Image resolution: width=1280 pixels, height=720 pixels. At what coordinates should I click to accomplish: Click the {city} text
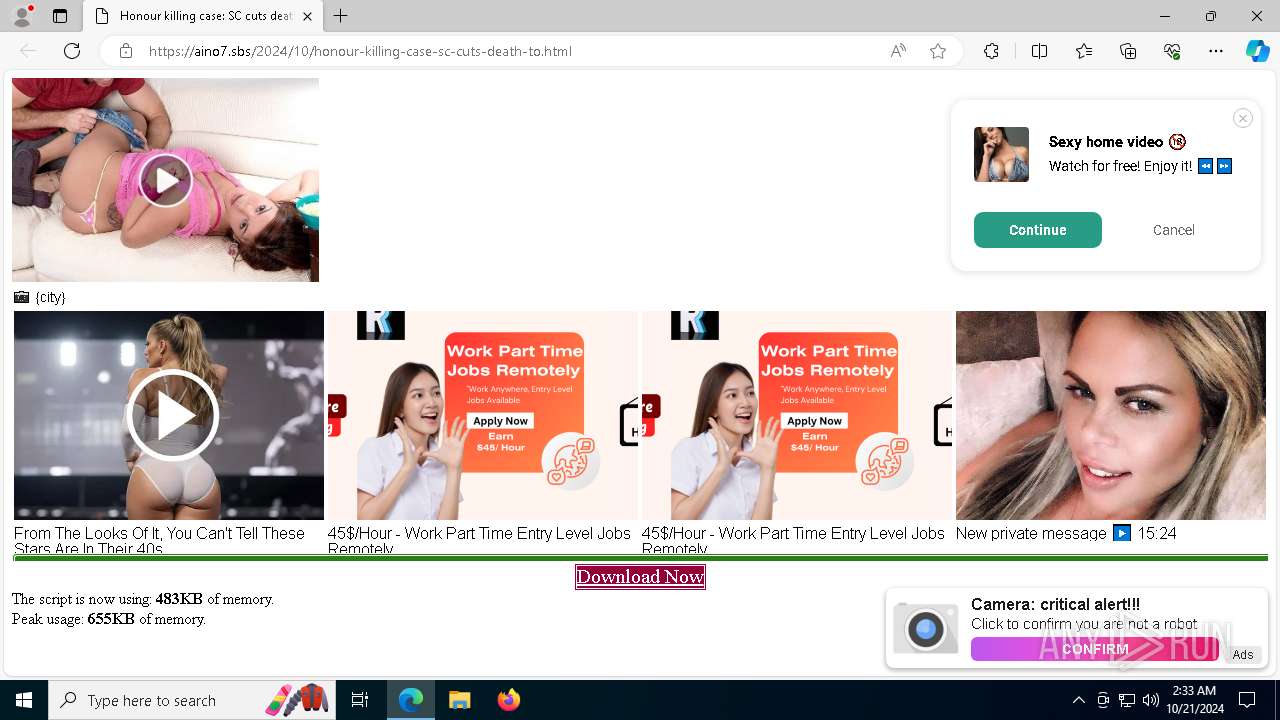[x=50, y=297]
